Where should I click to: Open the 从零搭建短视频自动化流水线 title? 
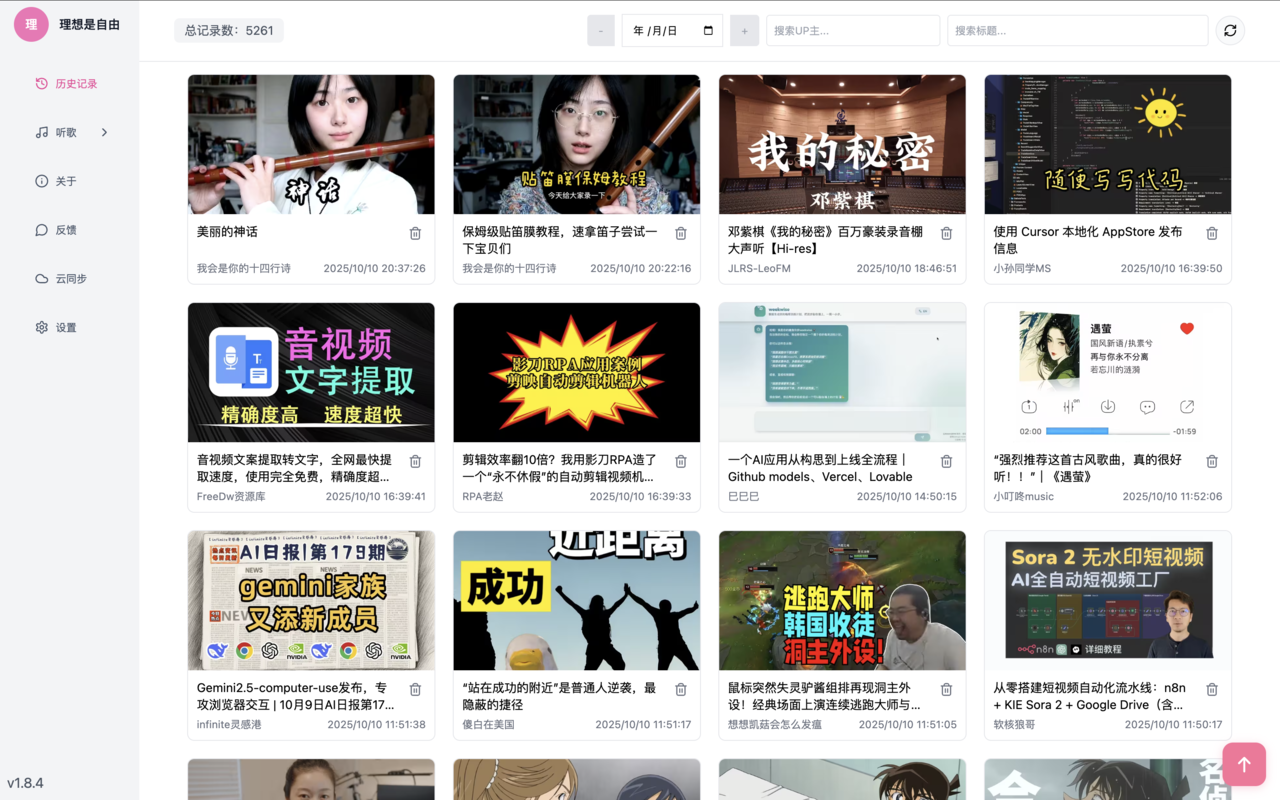point(1091,696)
